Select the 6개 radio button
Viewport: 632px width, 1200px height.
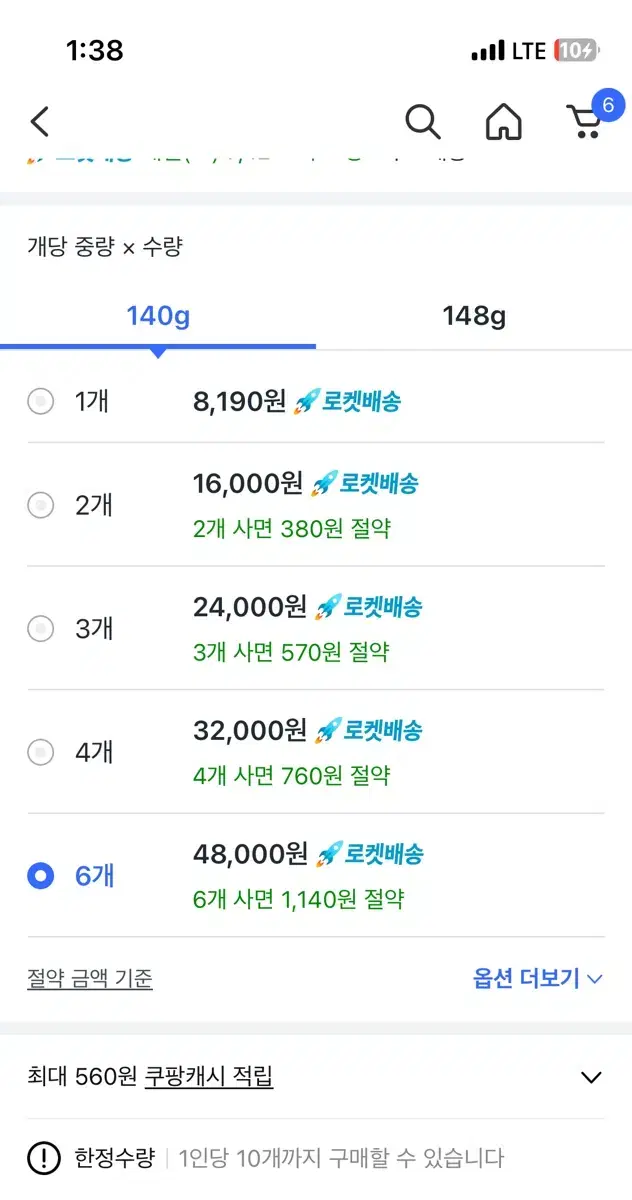click(40, 876)
